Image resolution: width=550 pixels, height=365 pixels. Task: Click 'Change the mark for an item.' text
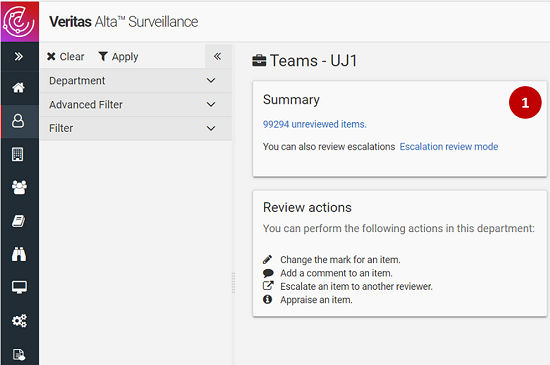(340, 260)
